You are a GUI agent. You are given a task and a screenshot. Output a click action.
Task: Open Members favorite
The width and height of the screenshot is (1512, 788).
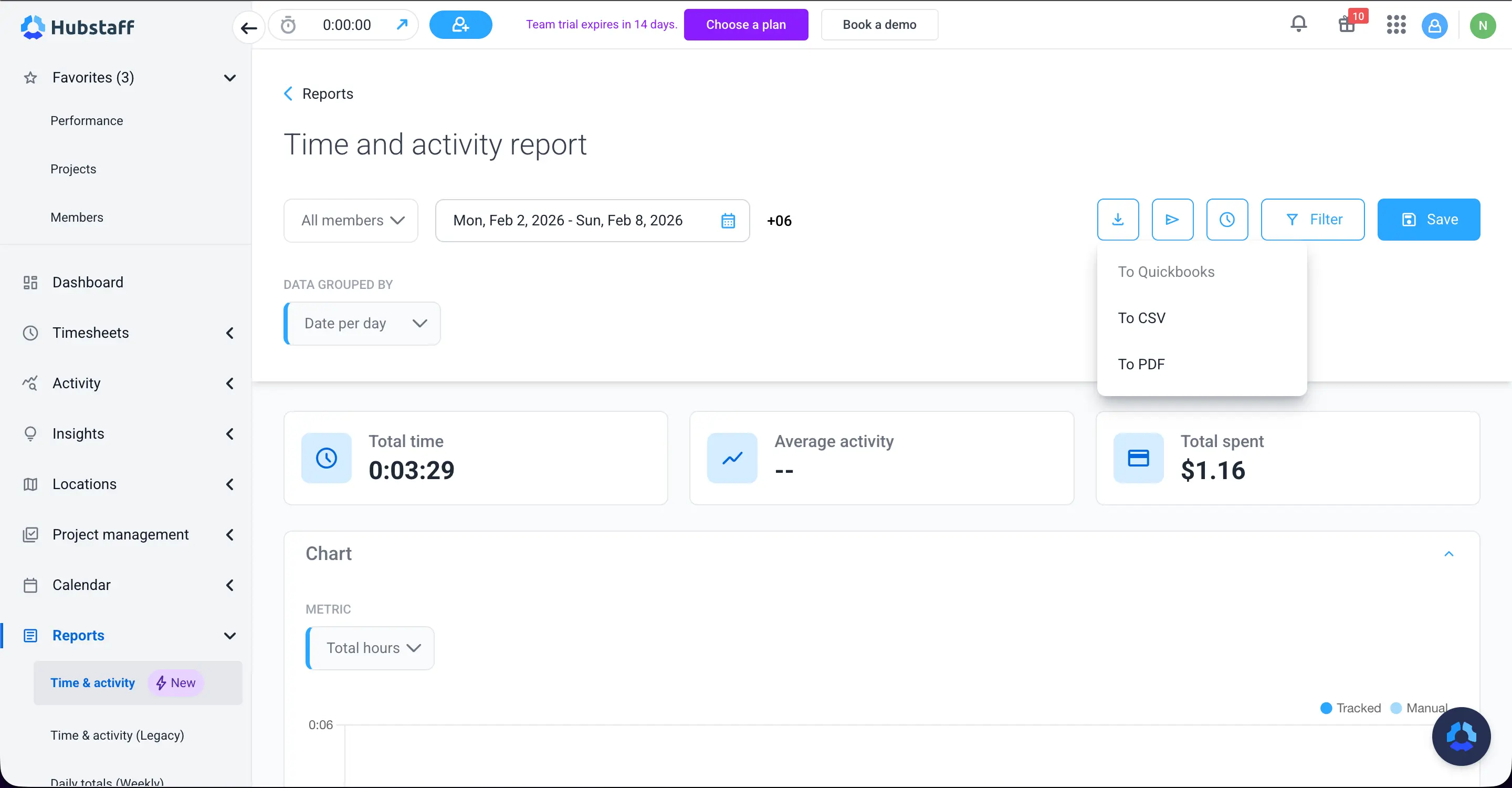click(x=77, y=217)
